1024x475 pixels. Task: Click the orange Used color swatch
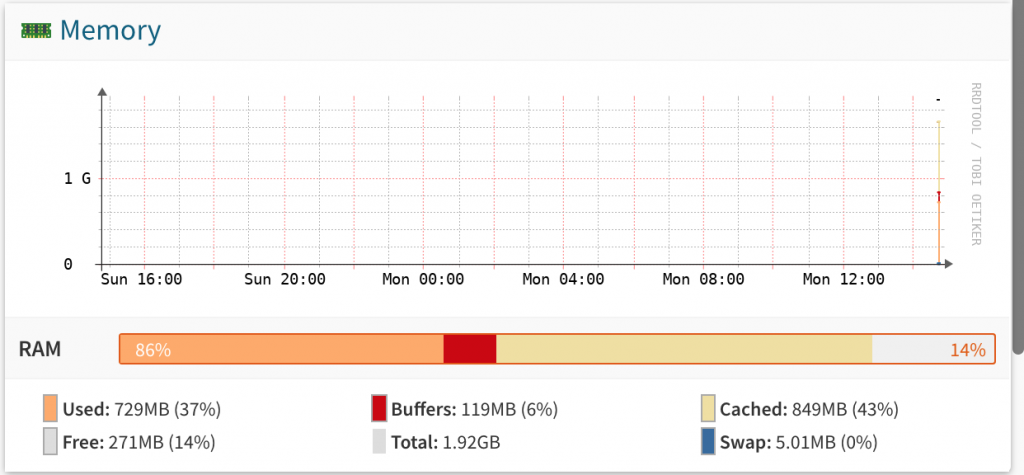50,409
